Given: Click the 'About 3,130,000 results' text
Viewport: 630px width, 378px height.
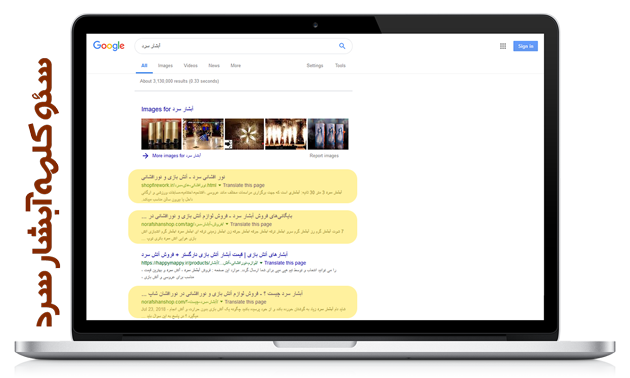Looking at the screenshot, I should [180, 81].
